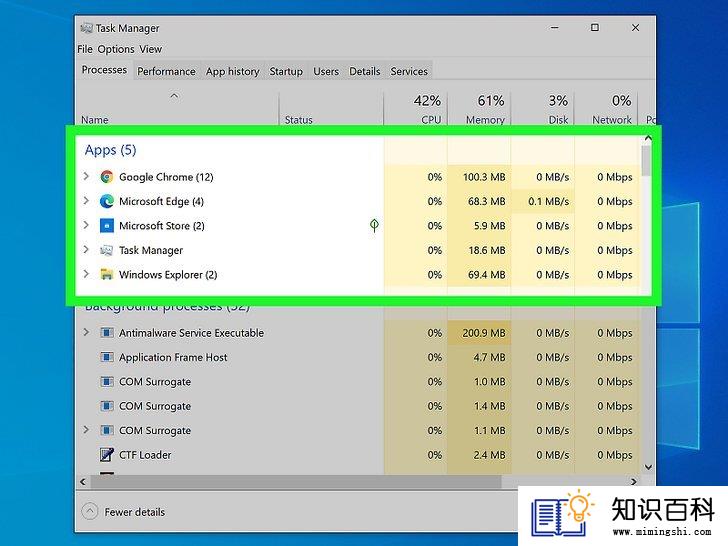Click Chrome's 100.3 MB memory value

tap(484, 177)
